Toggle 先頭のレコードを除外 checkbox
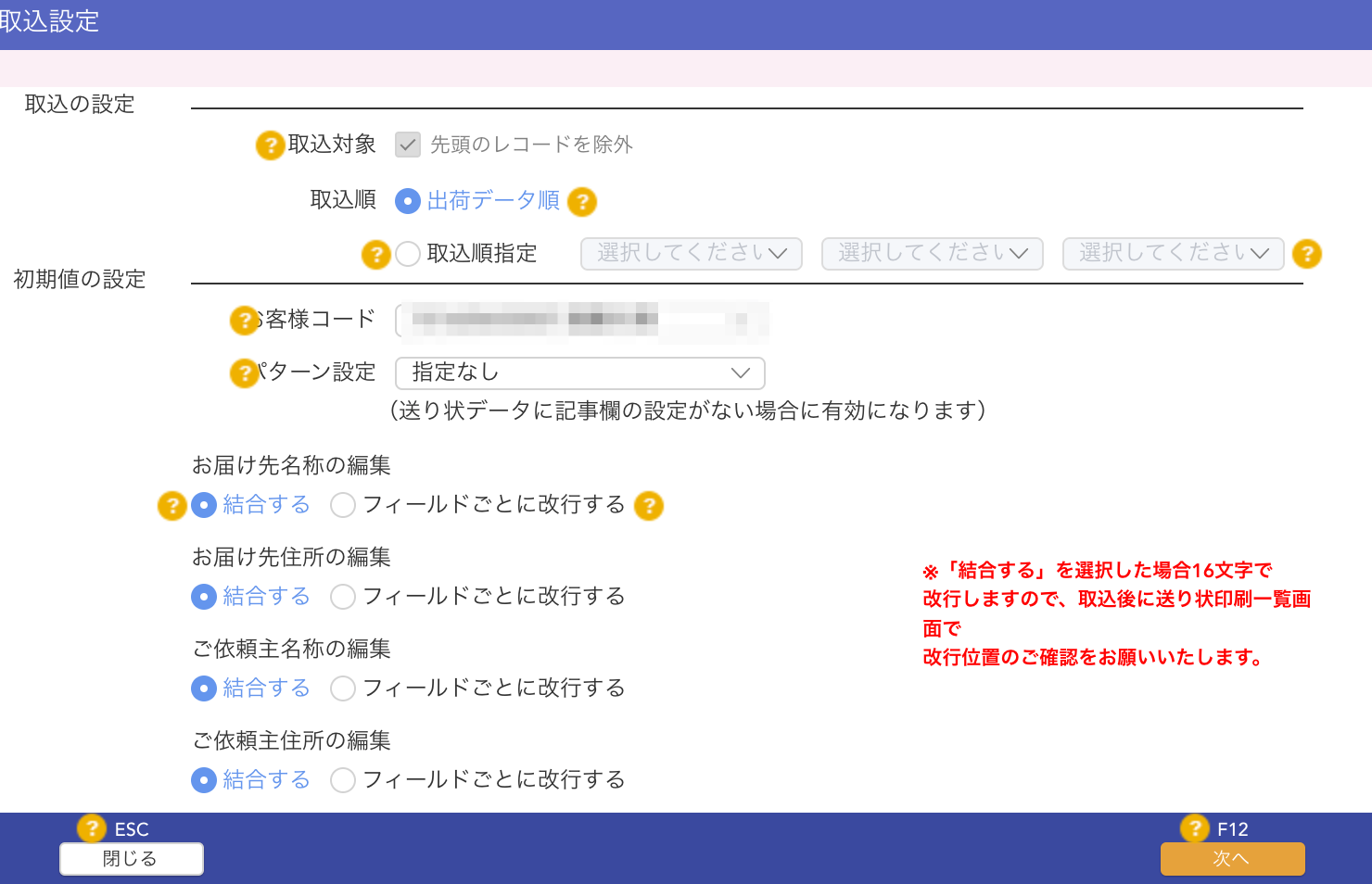Viewport: 1372px width, 884px height. pos(408,145)
